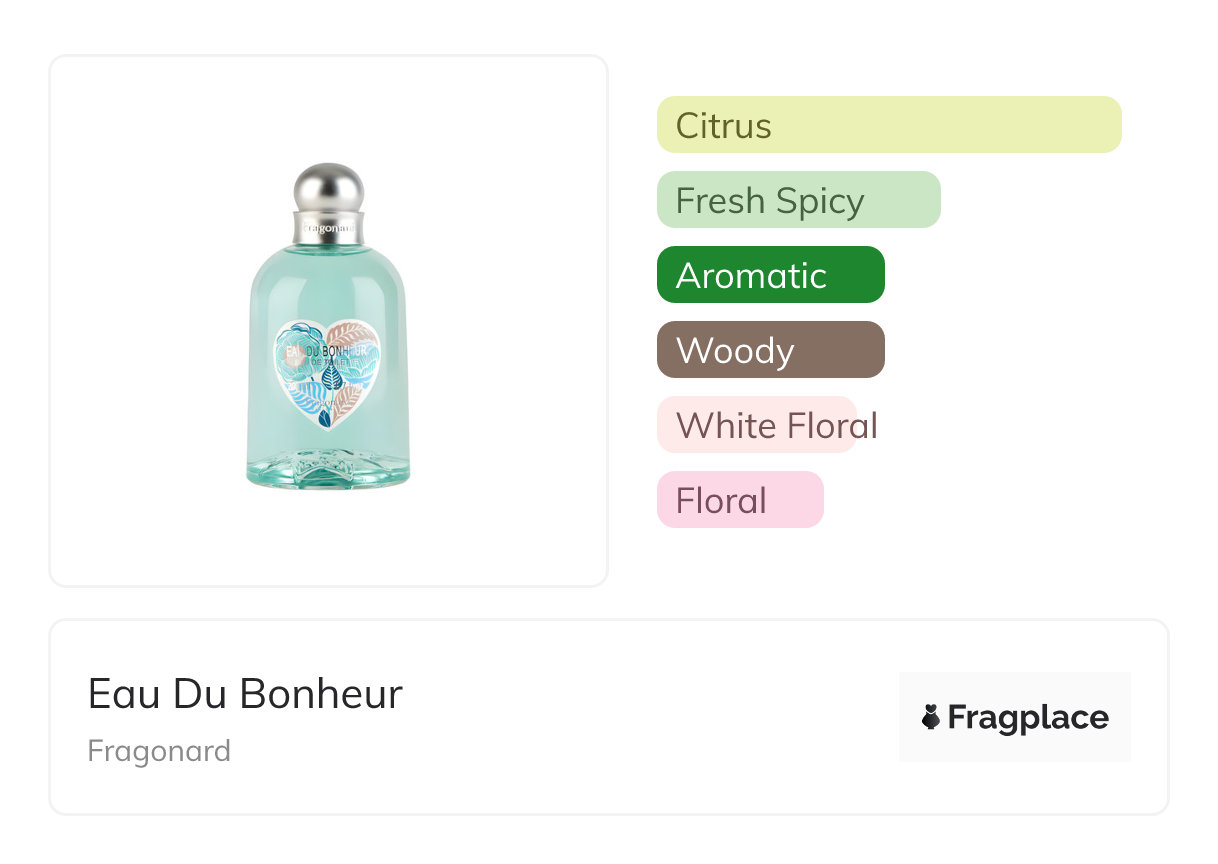Click the clear glass base of the bottle
Screen dimensions: 1218x864
[x=328, y=470]
